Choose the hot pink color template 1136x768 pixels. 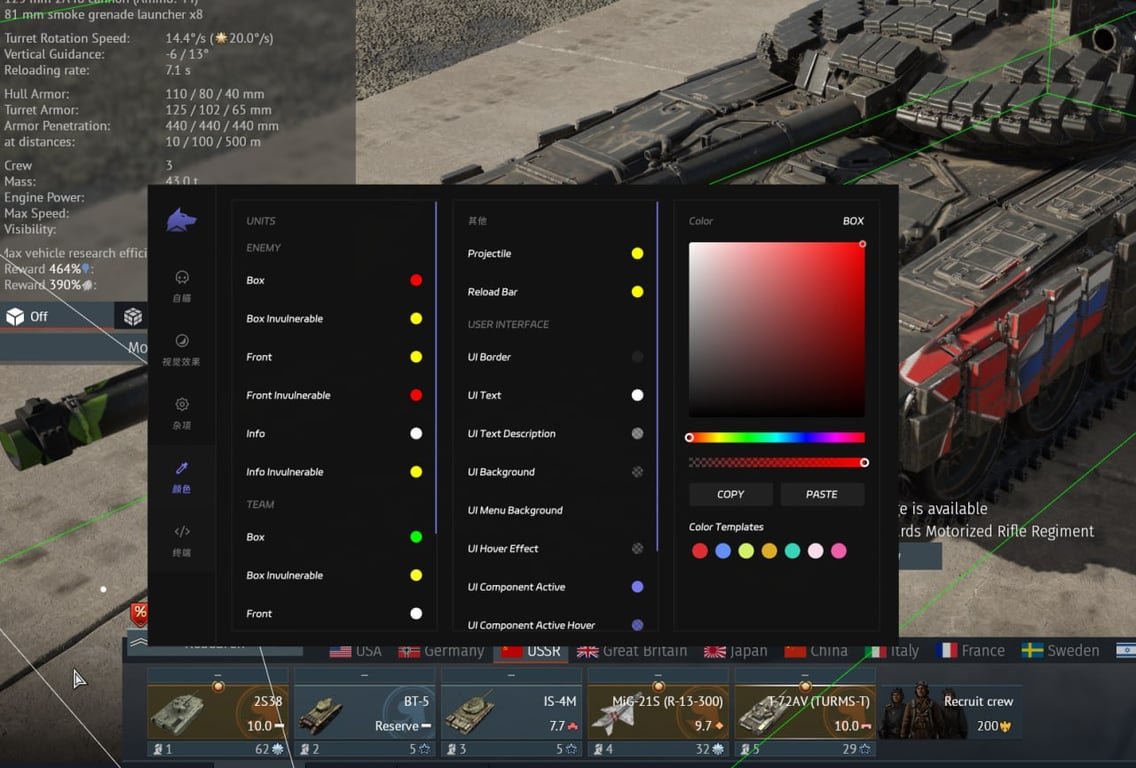(839, 551)
